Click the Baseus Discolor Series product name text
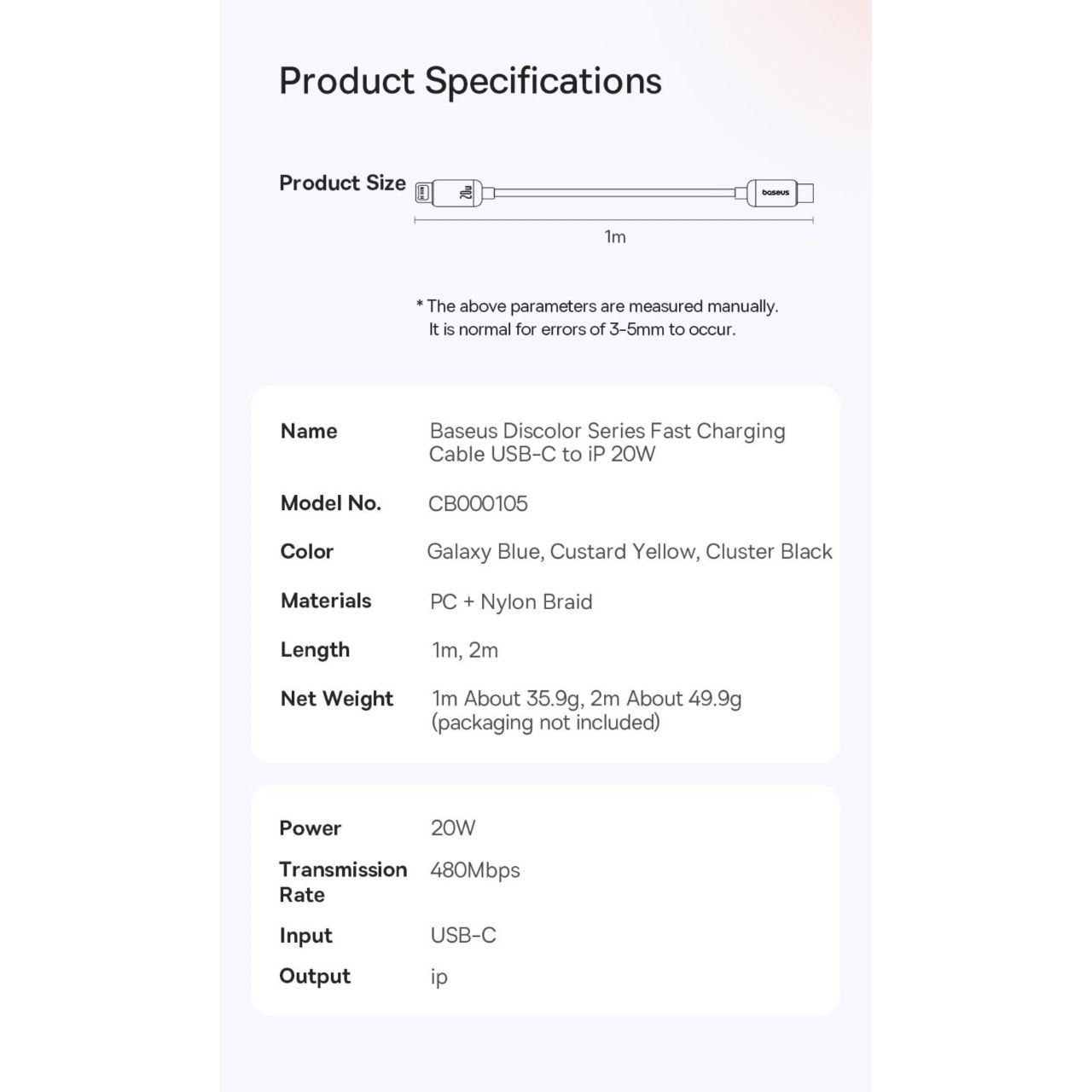Image resolution: width=1092 pixels, height=1092 pixels. point(607,442)
